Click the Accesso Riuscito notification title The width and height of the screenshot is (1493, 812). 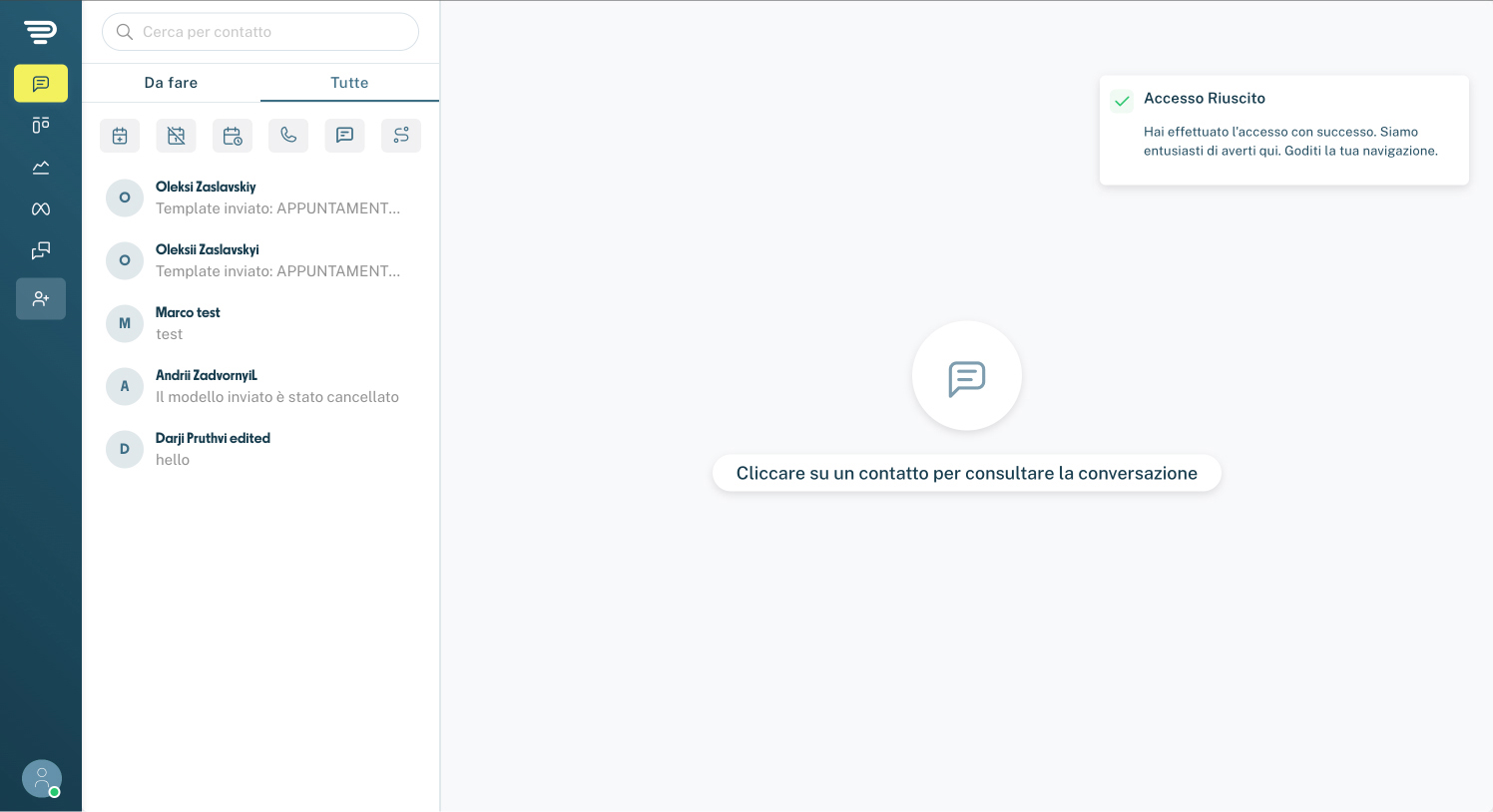1205,98
